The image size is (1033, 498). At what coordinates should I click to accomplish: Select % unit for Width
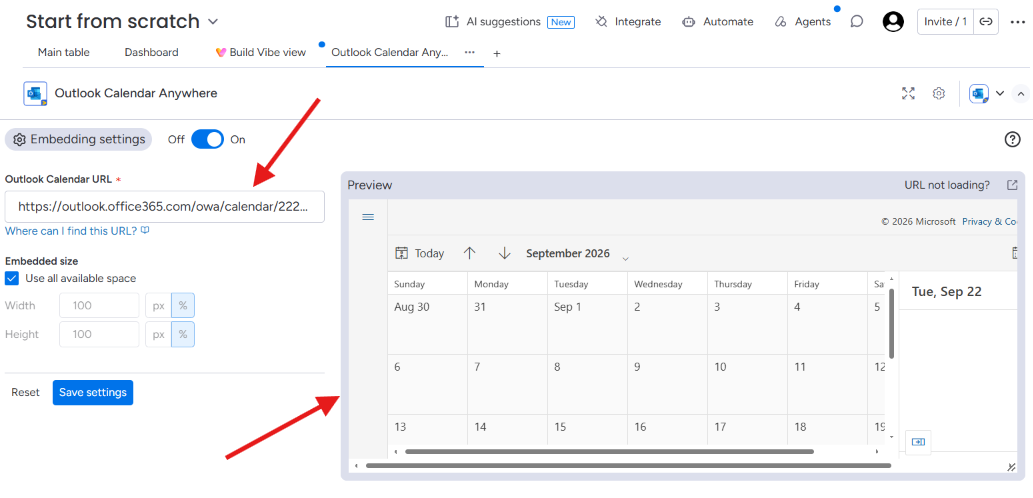click(x=183, y=306)
